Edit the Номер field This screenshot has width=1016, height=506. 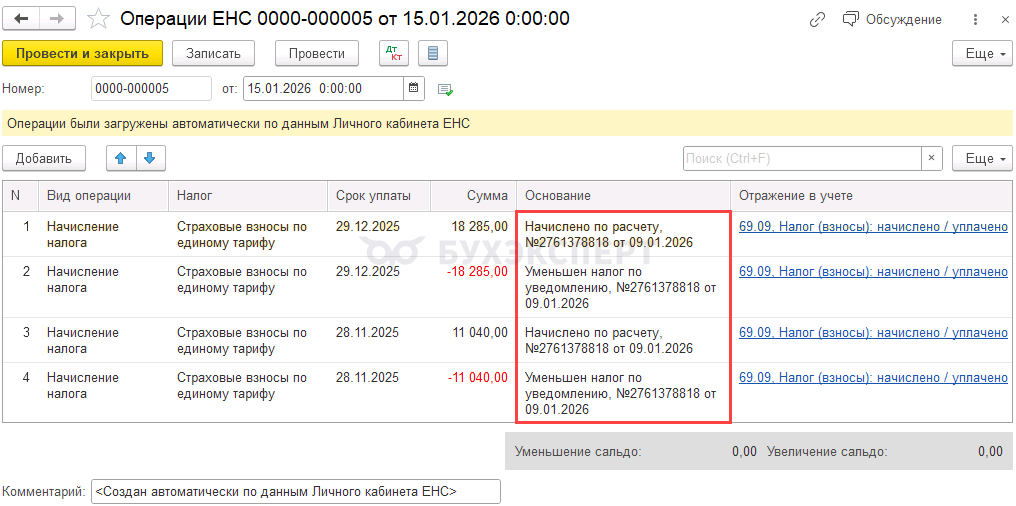(152, 89)
